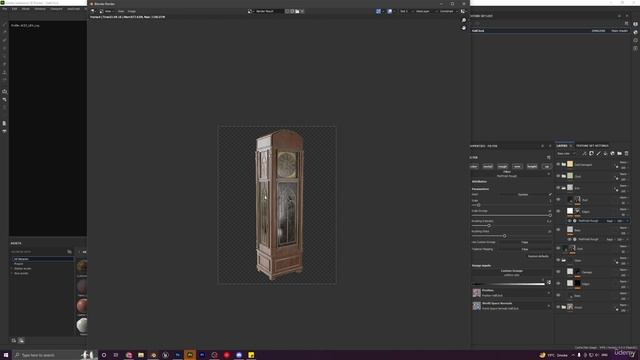Click the Scratching Intensity slider handle
This screenshot has height=360, width=640.
click(489, 226)
